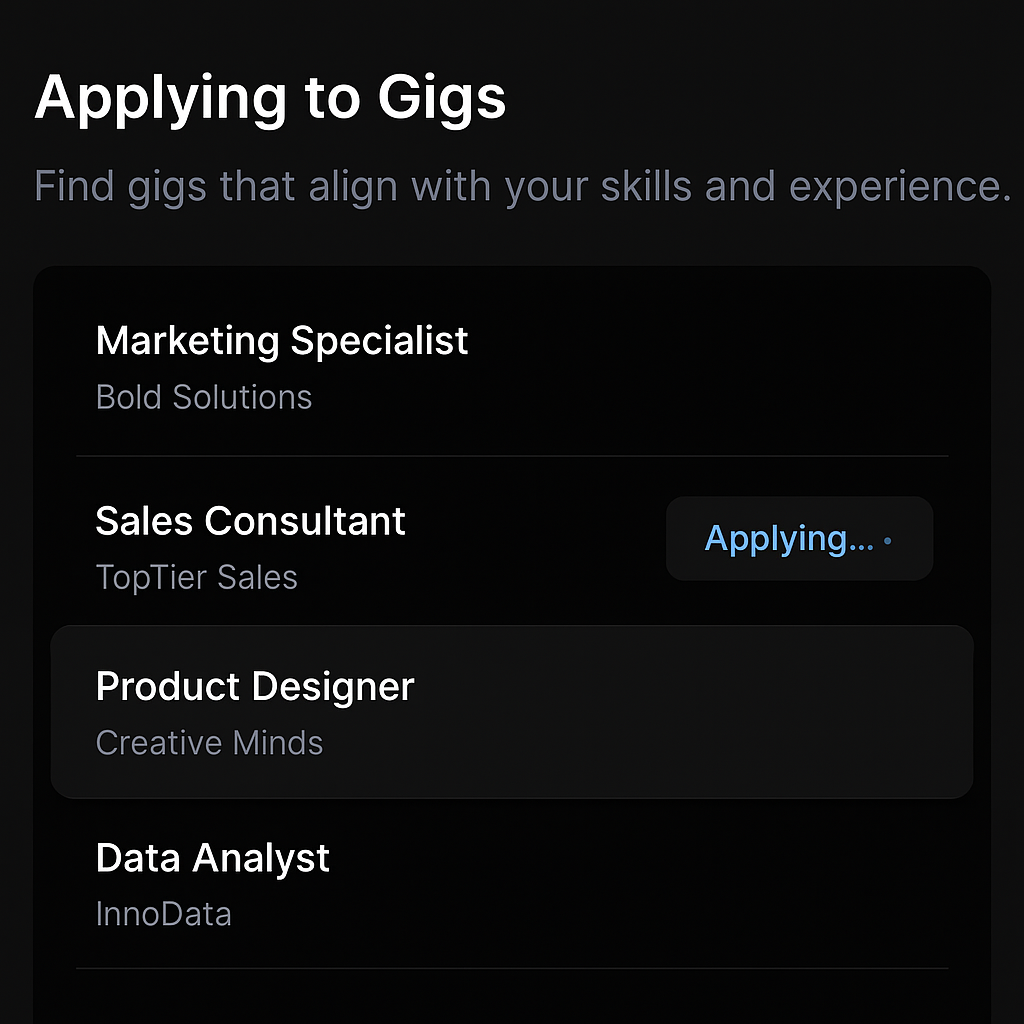
Task: Select the Bold Solutions company name
Action: 204,397
